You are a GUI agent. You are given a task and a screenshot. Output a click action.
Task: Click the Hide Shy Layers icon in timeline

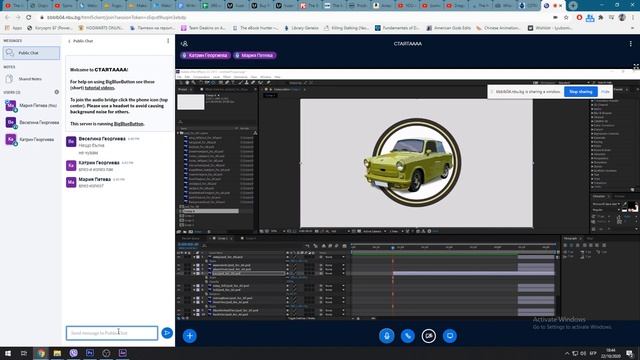point(324,246)
